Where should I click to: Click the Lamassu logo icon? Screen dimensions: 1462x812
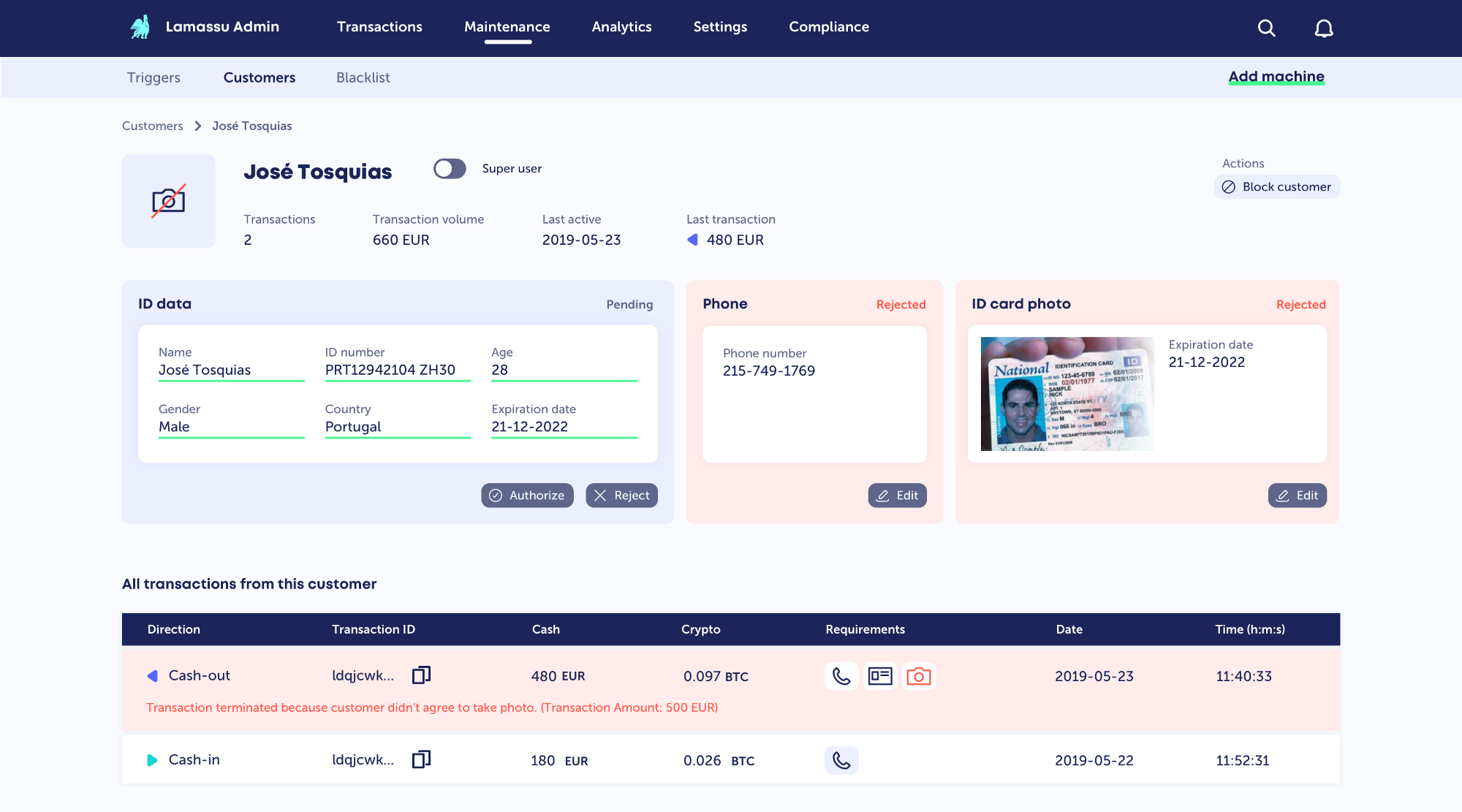pos(140,27)
